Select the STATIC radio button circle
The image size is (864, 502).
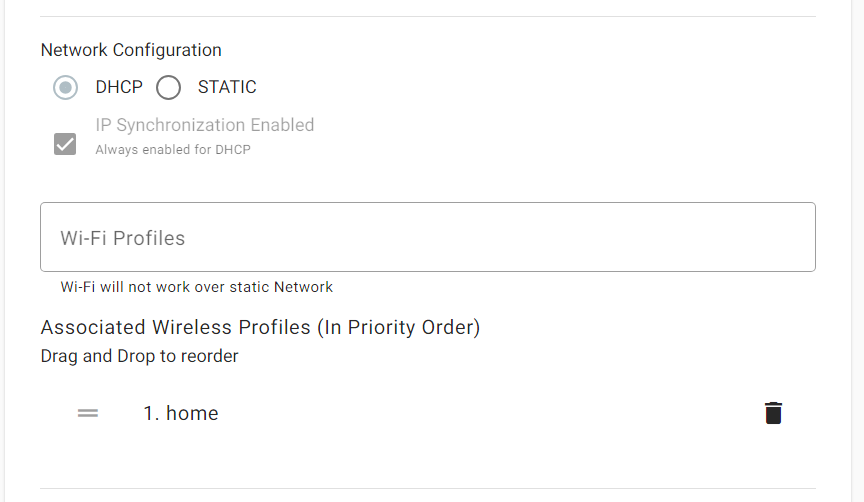click(x=169, y=88)
